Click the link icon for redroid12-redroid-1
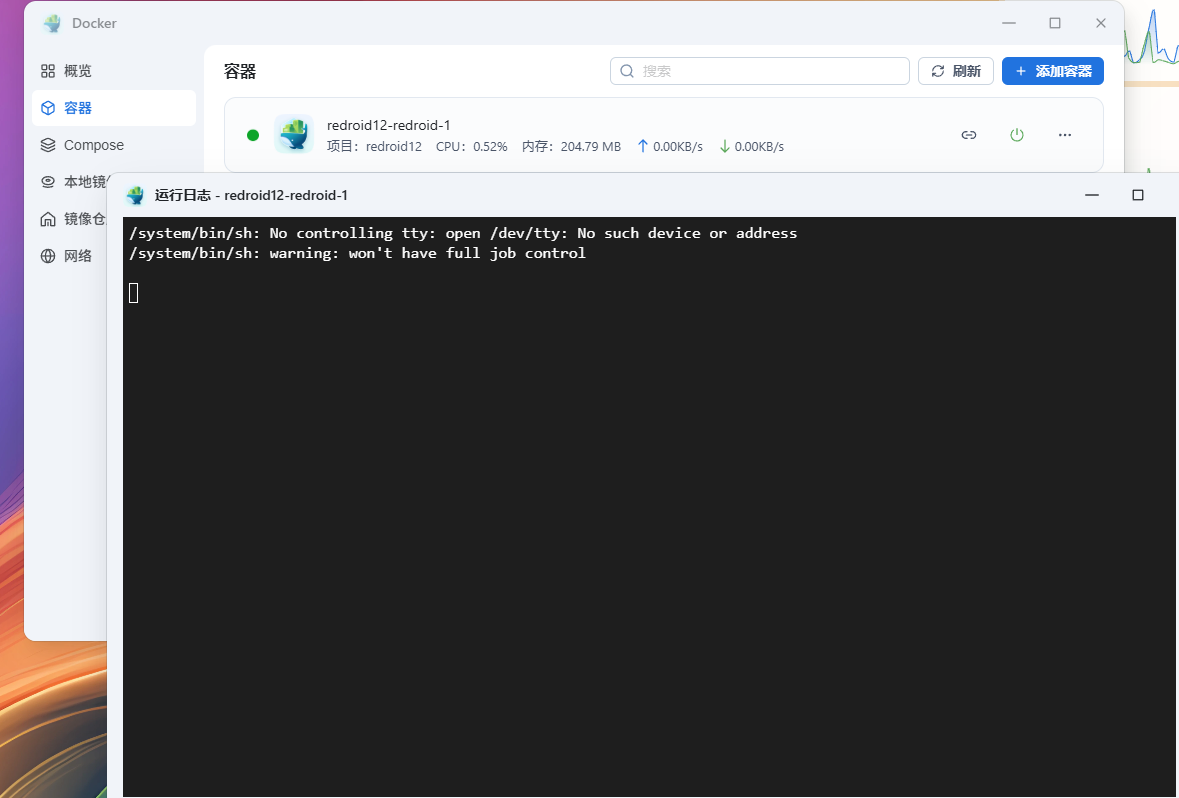1179x798 pixels. point(968,135)
